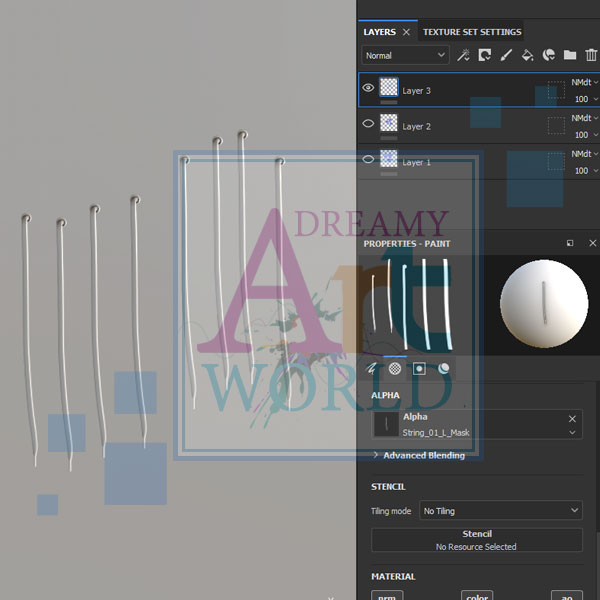
Task: Expand the Advanced Blending section
Action: pyautogui.click(x=419, y=455)
